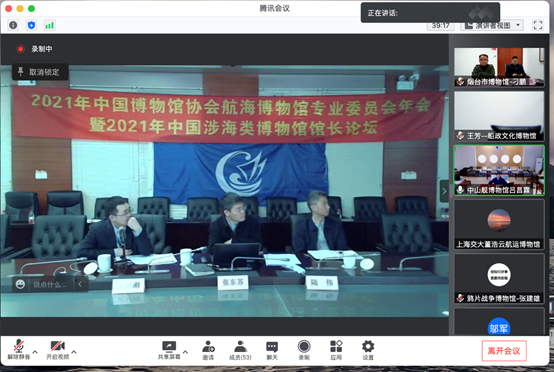554x372 pixels.
Task: Open the speaker view layout dropdown
Action: [493, 25]
